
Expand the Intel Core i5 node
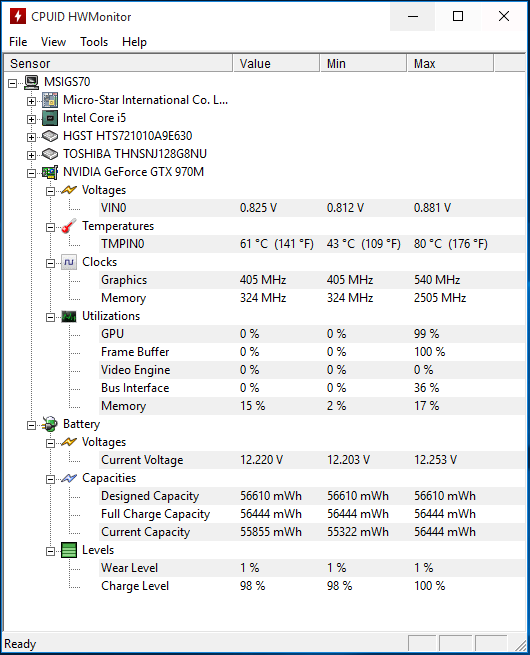(x=31, y=119)
